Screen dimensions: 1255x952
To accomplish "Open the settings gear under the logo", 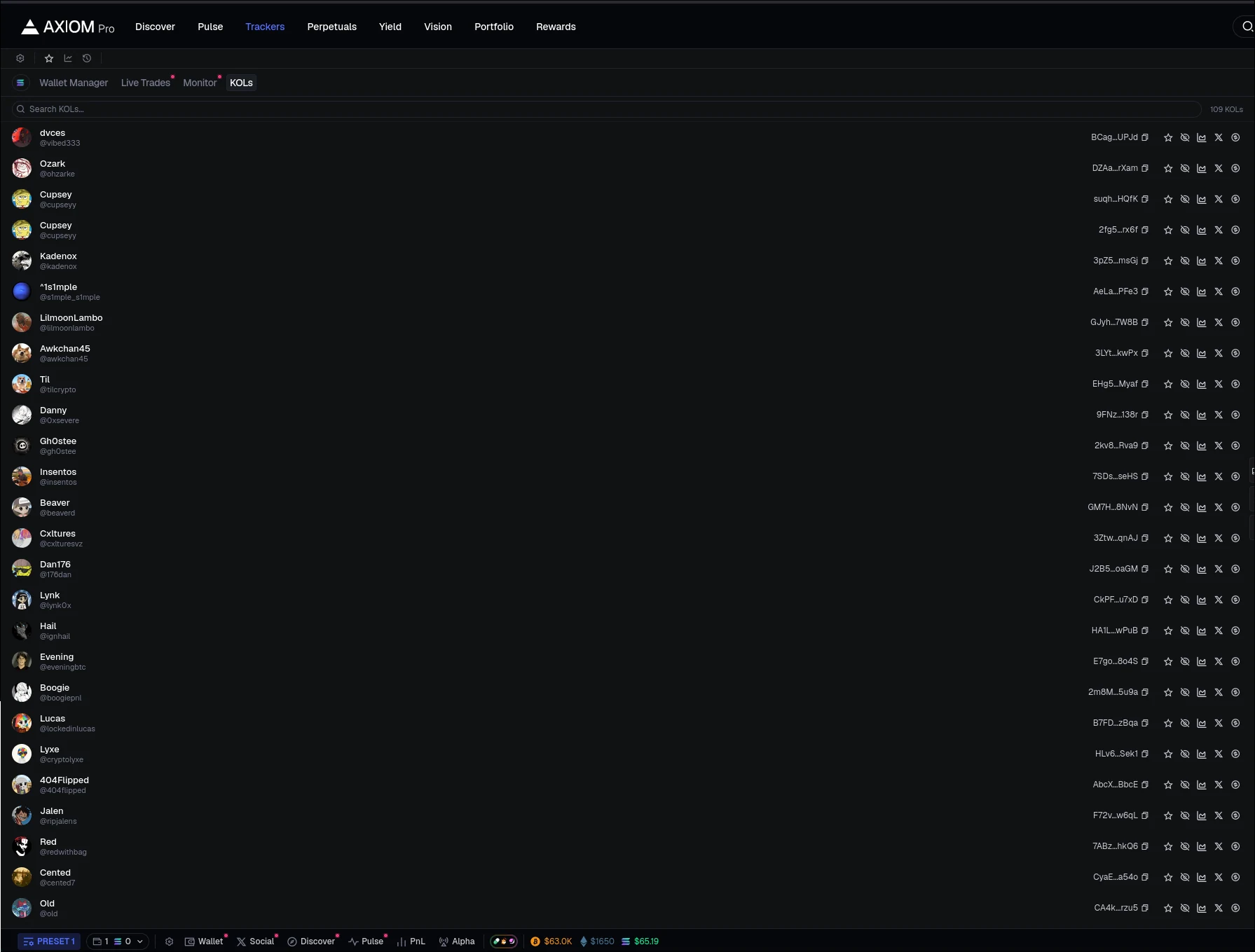I will click(20, 58).
